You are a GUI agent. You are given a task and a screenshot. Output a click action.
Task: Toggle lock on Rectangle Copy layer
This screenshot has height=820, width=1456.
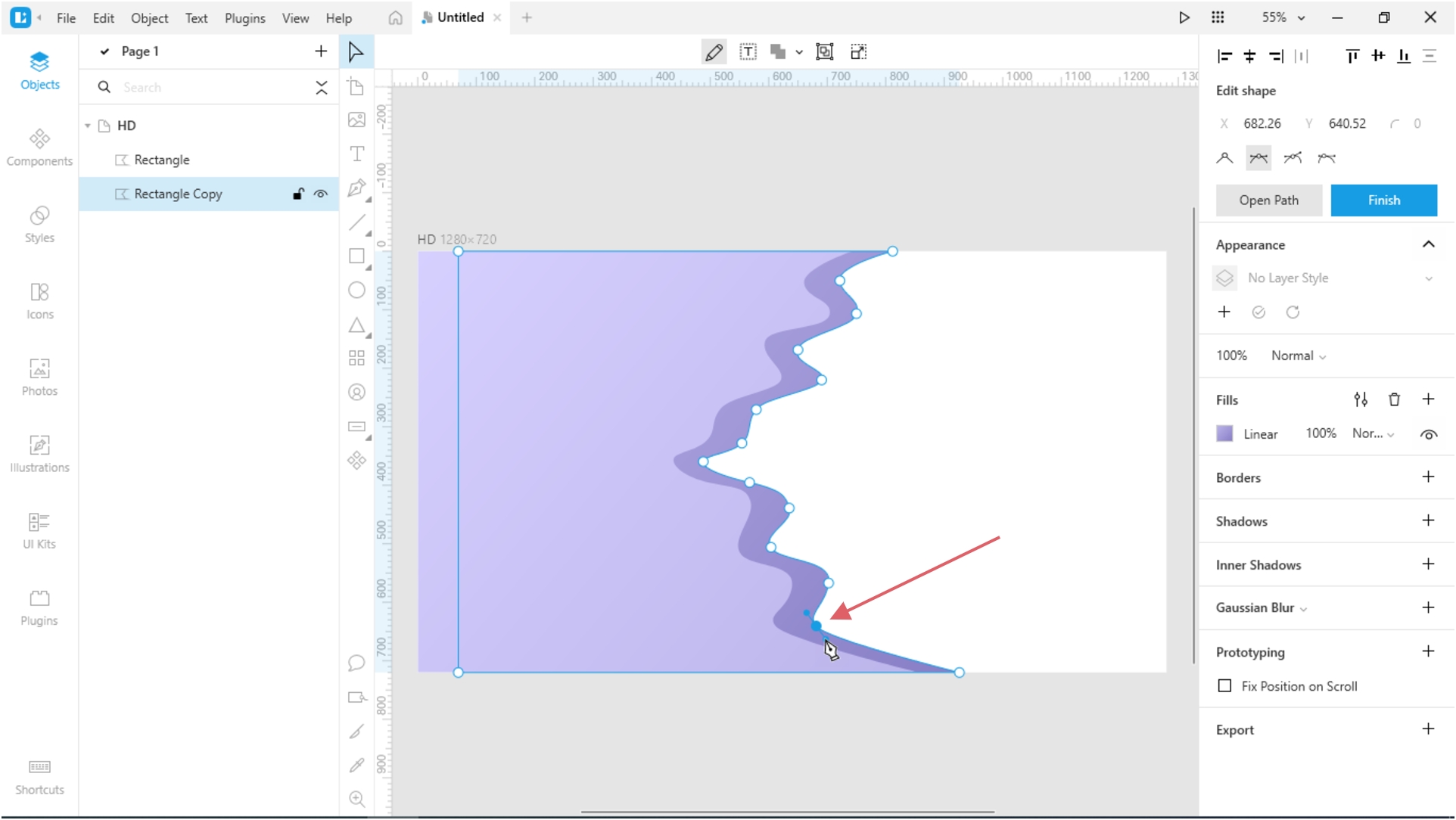coord(297,193)
